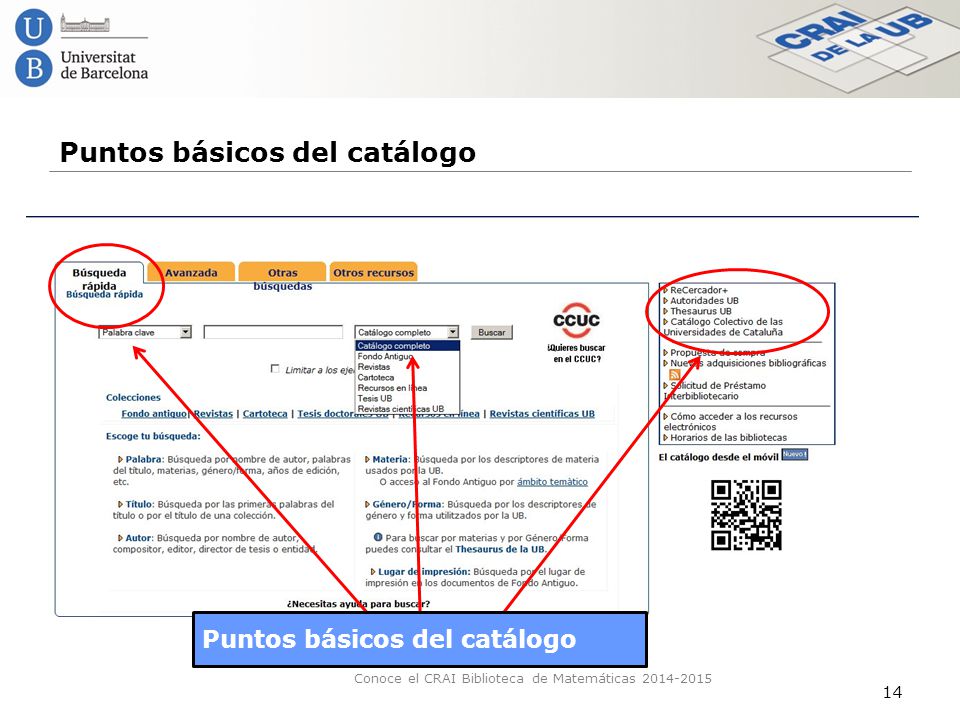Switch to the Avanzada tab
The image size is (960, 720).
coord(191,272)
